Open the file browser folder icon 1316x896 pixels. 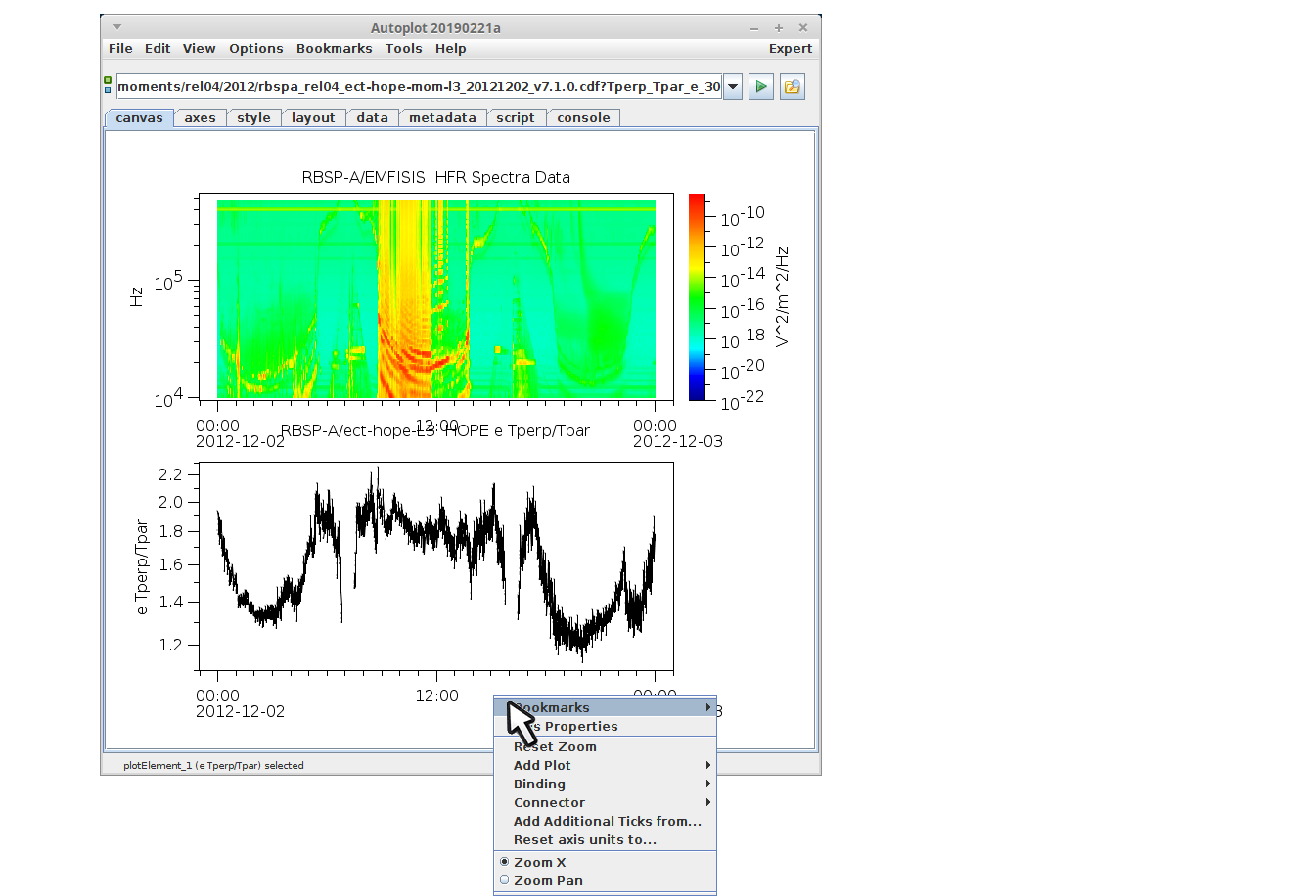(x=792, y=87)
